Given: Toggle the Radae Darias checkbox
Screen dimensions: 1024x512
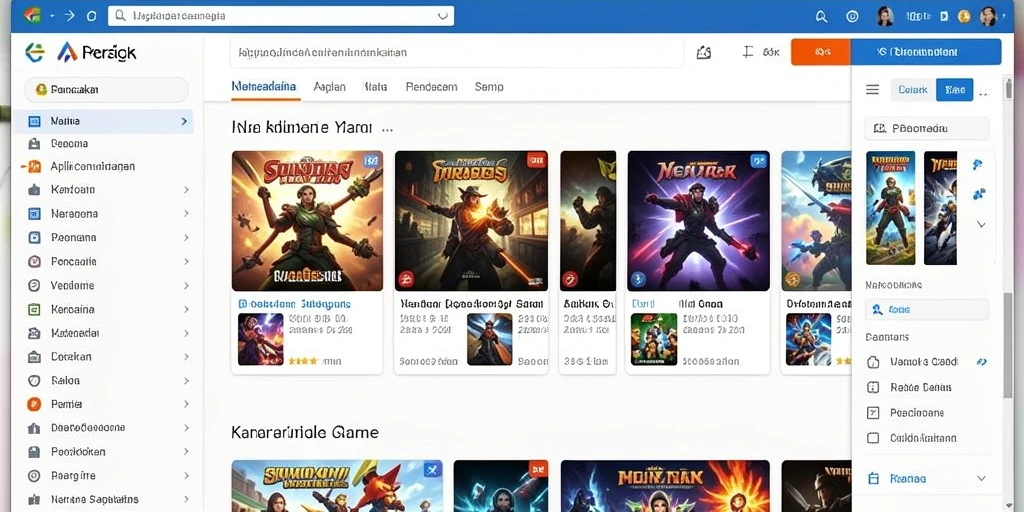Looking at the screenshot, I should (872, 387).
